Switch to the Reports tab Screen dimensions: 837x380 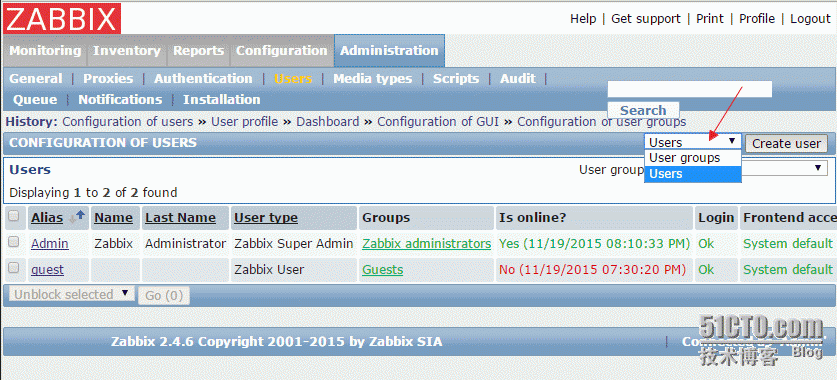[198, 51]
